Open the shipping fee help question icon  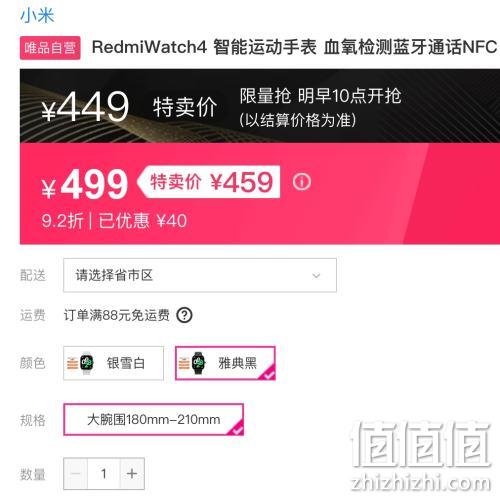184,315
